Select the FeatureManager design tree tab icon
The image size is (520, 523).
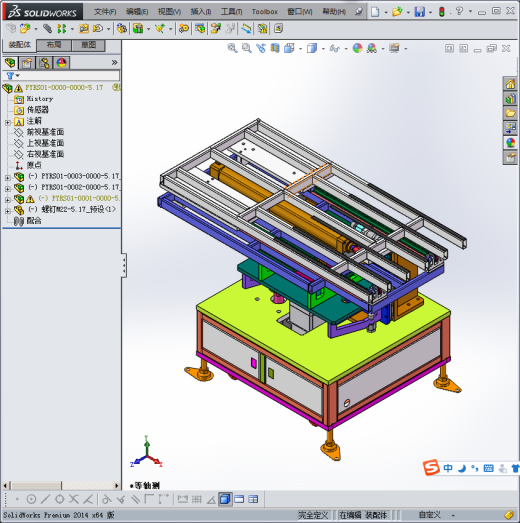point(10,63)
